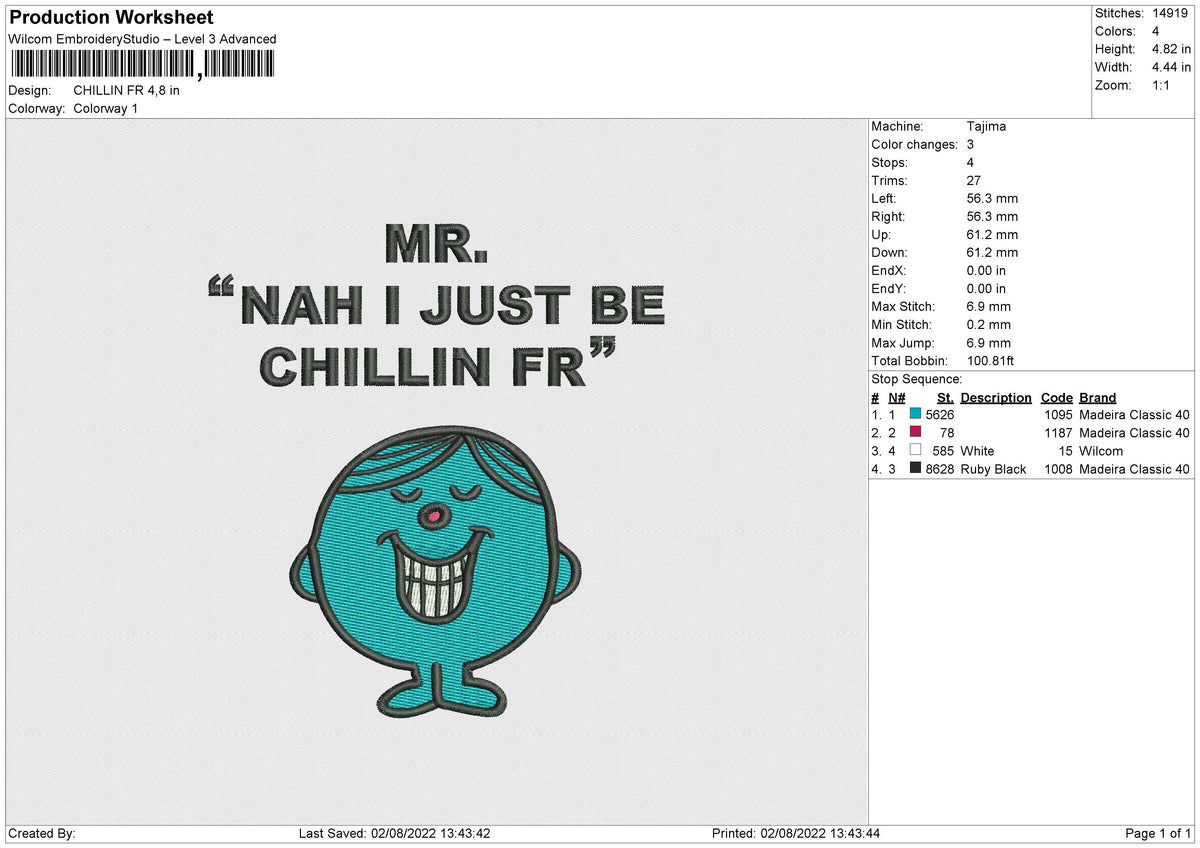Click the embroidered character's pink nose
Screen dimensions: 1200x848
coord(432,516)
